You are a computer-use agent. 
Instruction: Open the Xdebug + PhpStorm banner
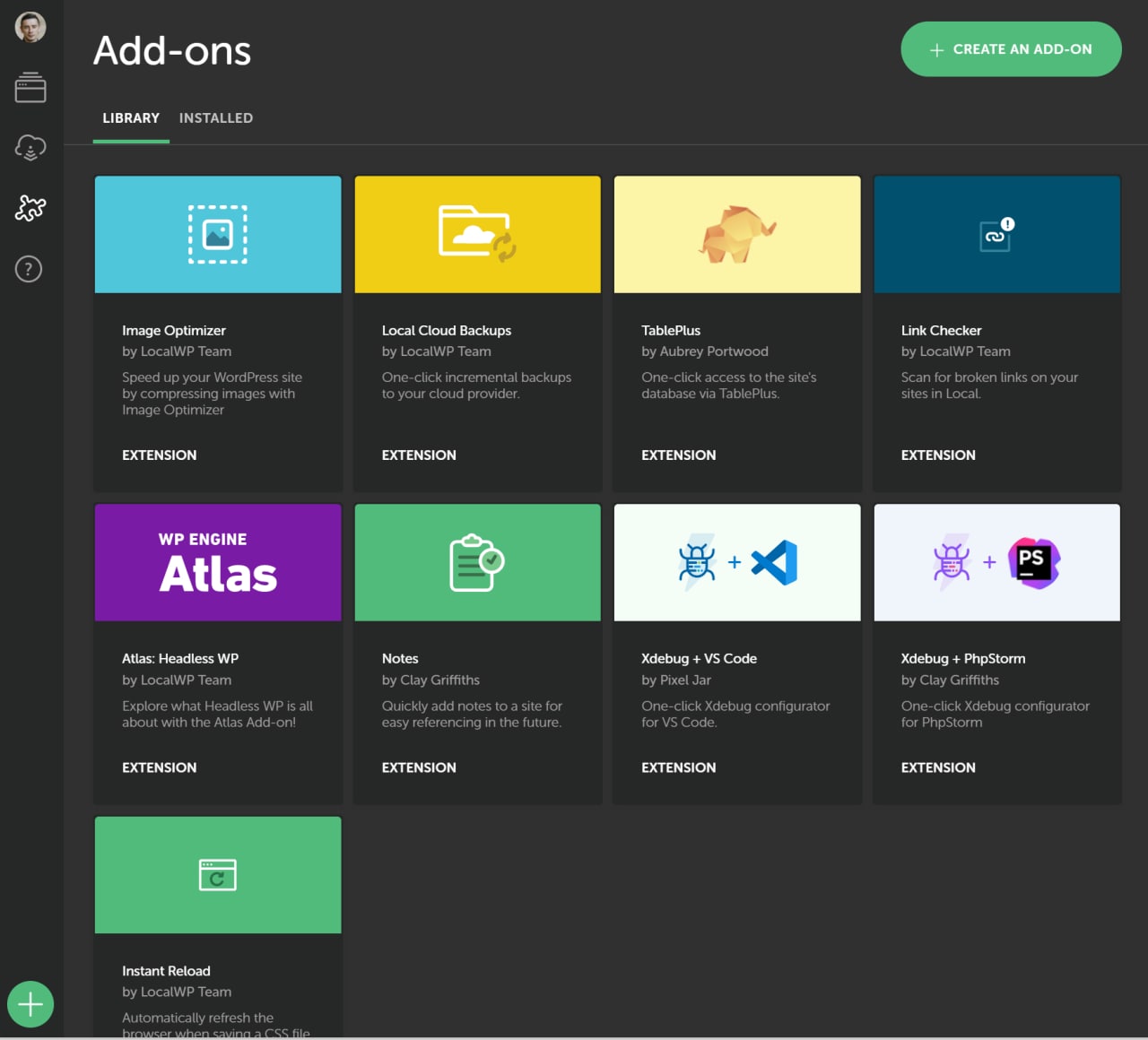(x=996, y=562)
